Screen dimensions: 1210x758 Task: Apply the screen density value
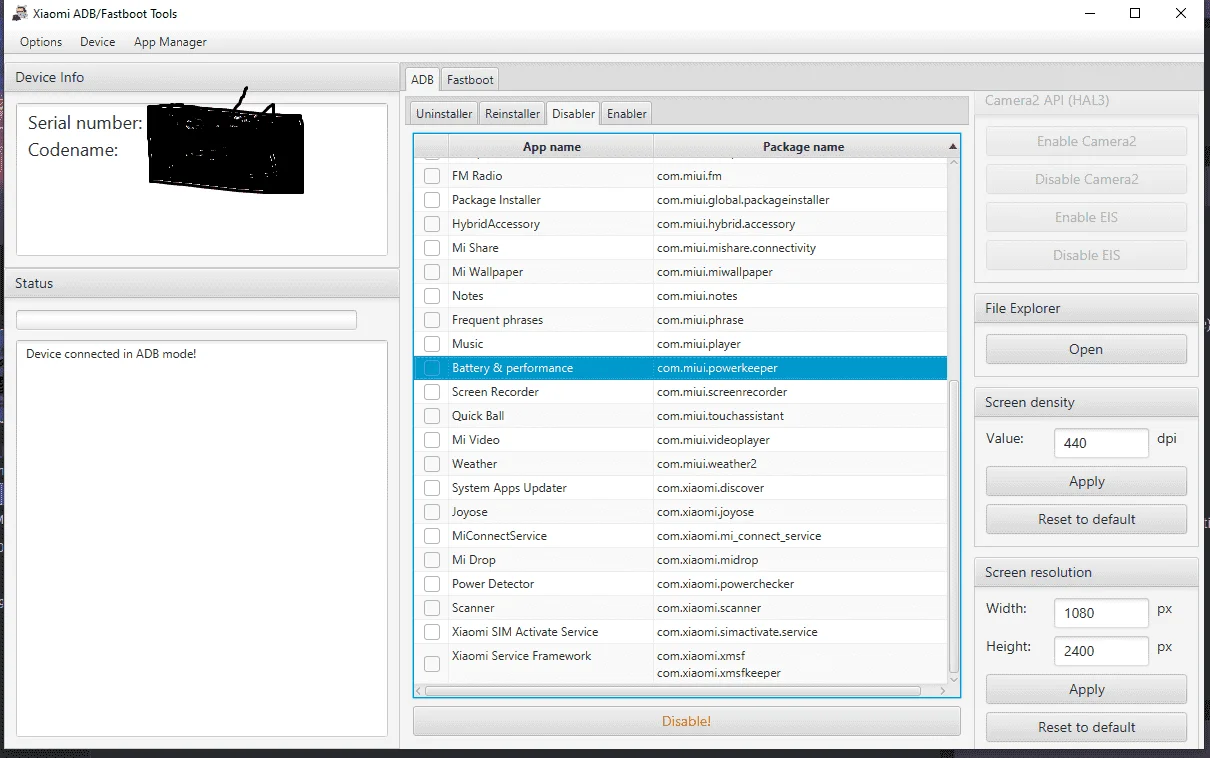tap(1086, 481)
